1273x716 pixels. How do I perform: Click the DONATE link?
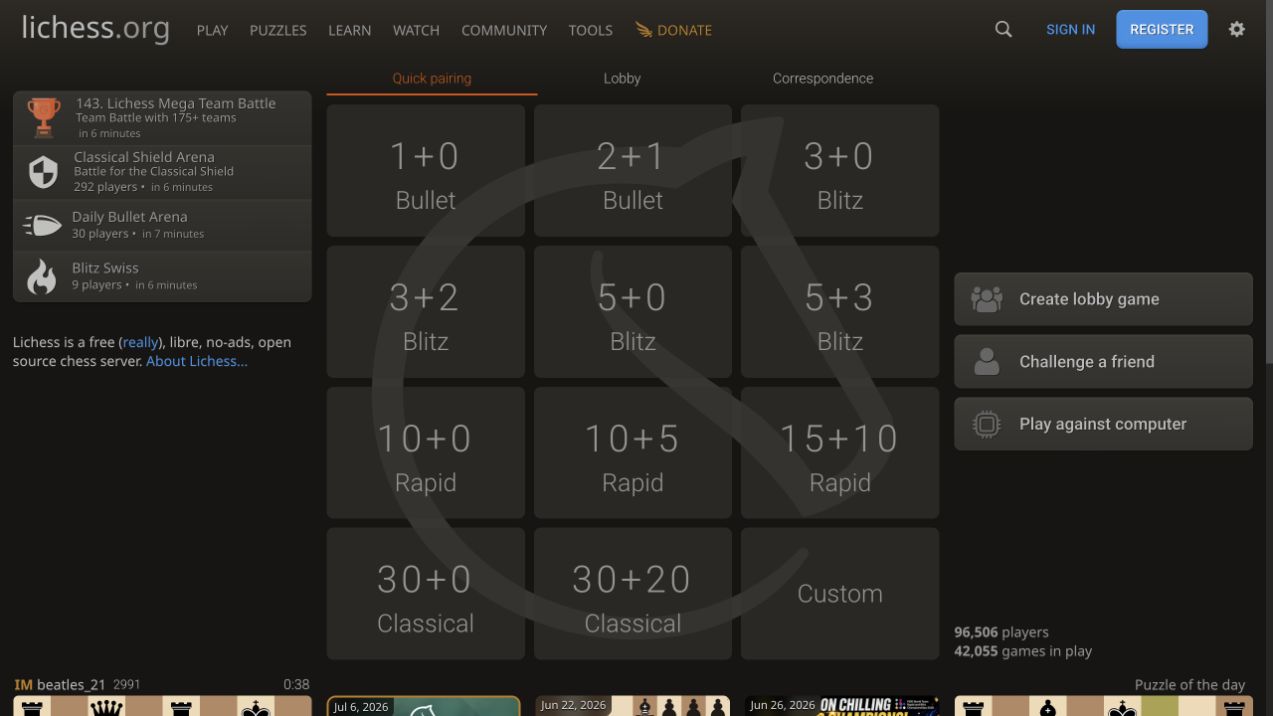pos(674,30)
